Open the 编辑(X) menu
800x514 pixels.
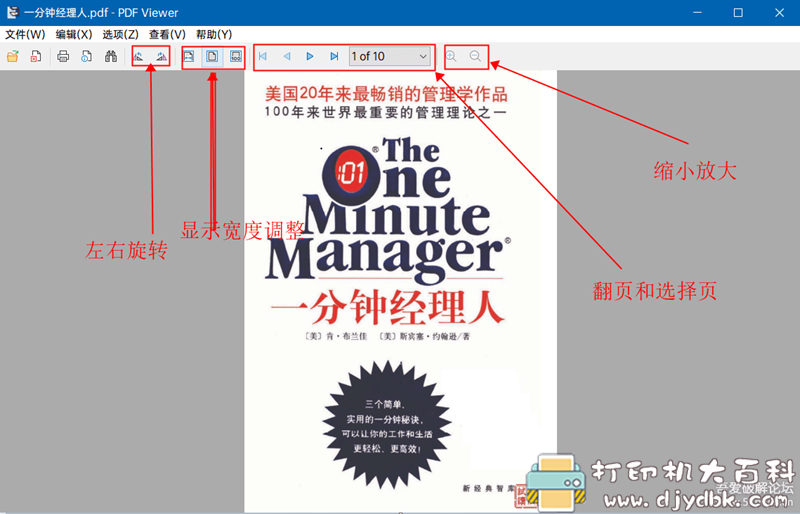(74, 34)
